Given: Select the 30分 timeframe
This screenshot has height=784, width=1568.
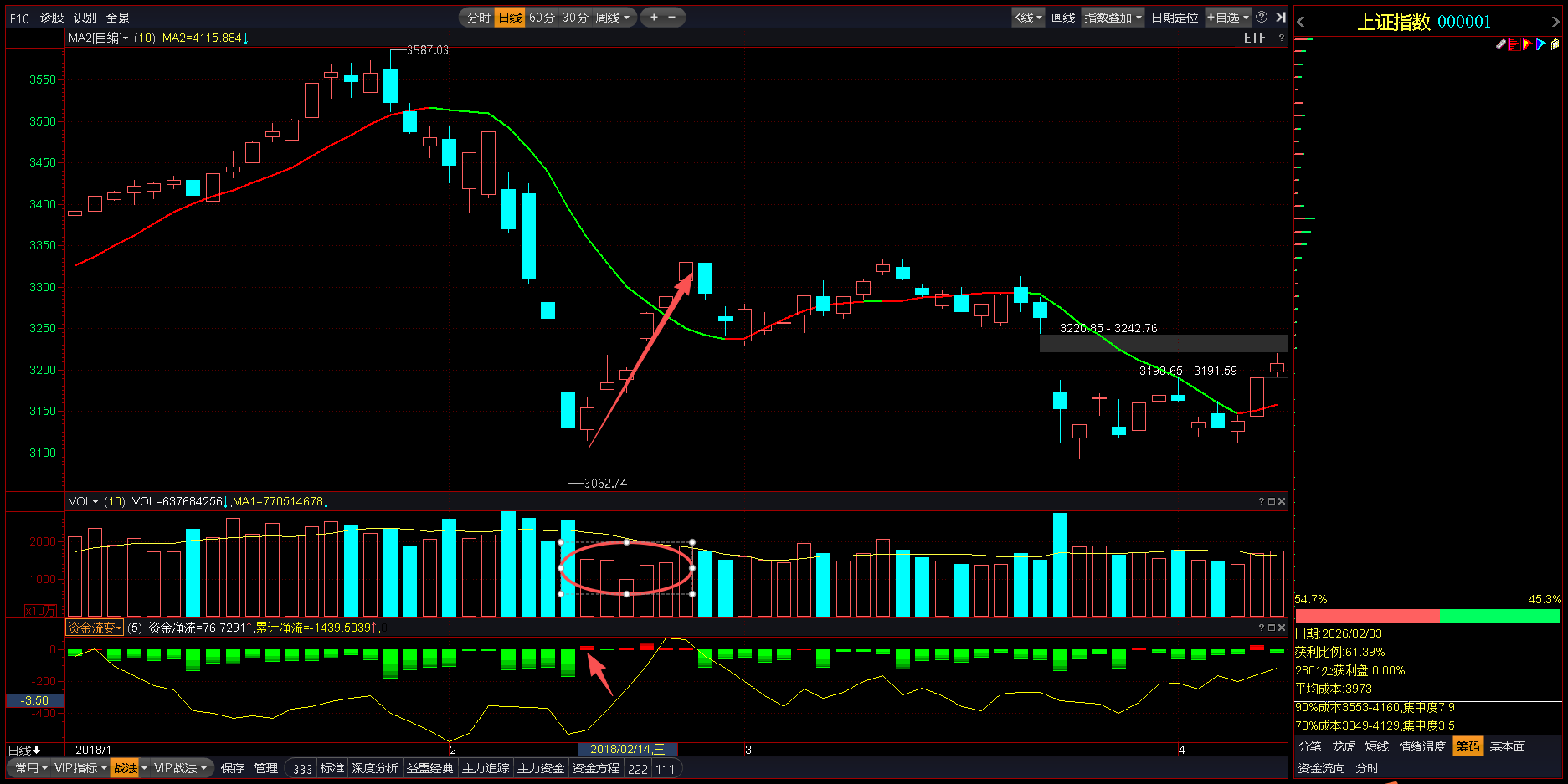Looking at the screenshot, I should (575, 18).
